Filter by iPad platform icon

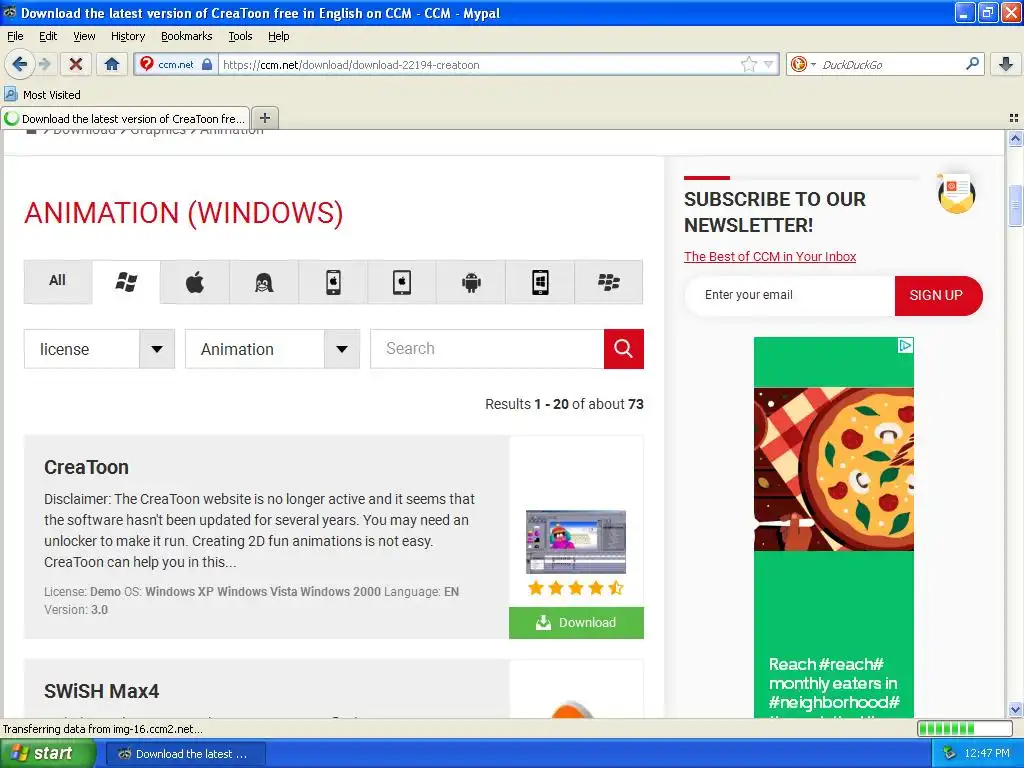tap(402, 282)
